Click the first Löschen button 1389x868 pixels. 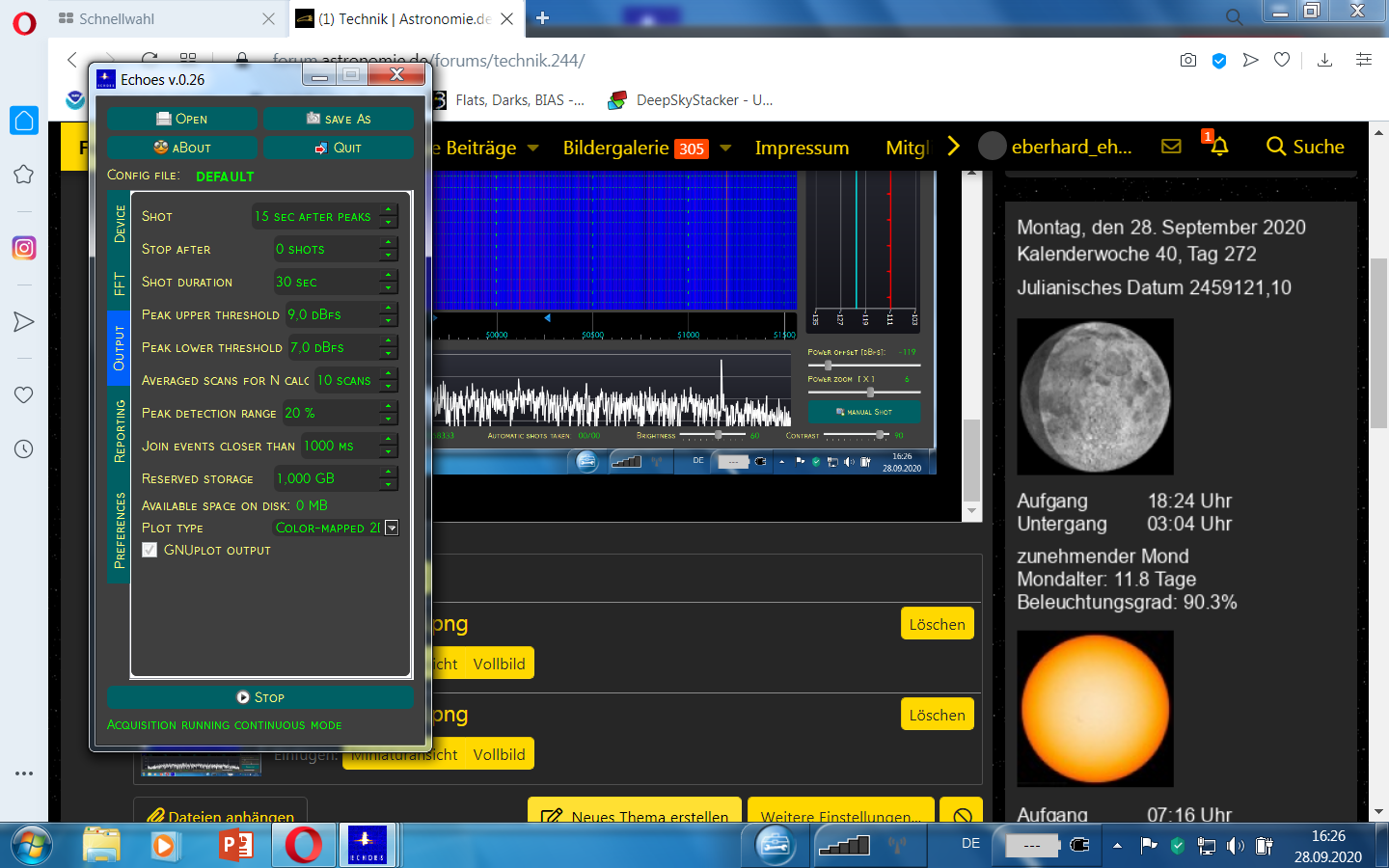pos(937,624)
